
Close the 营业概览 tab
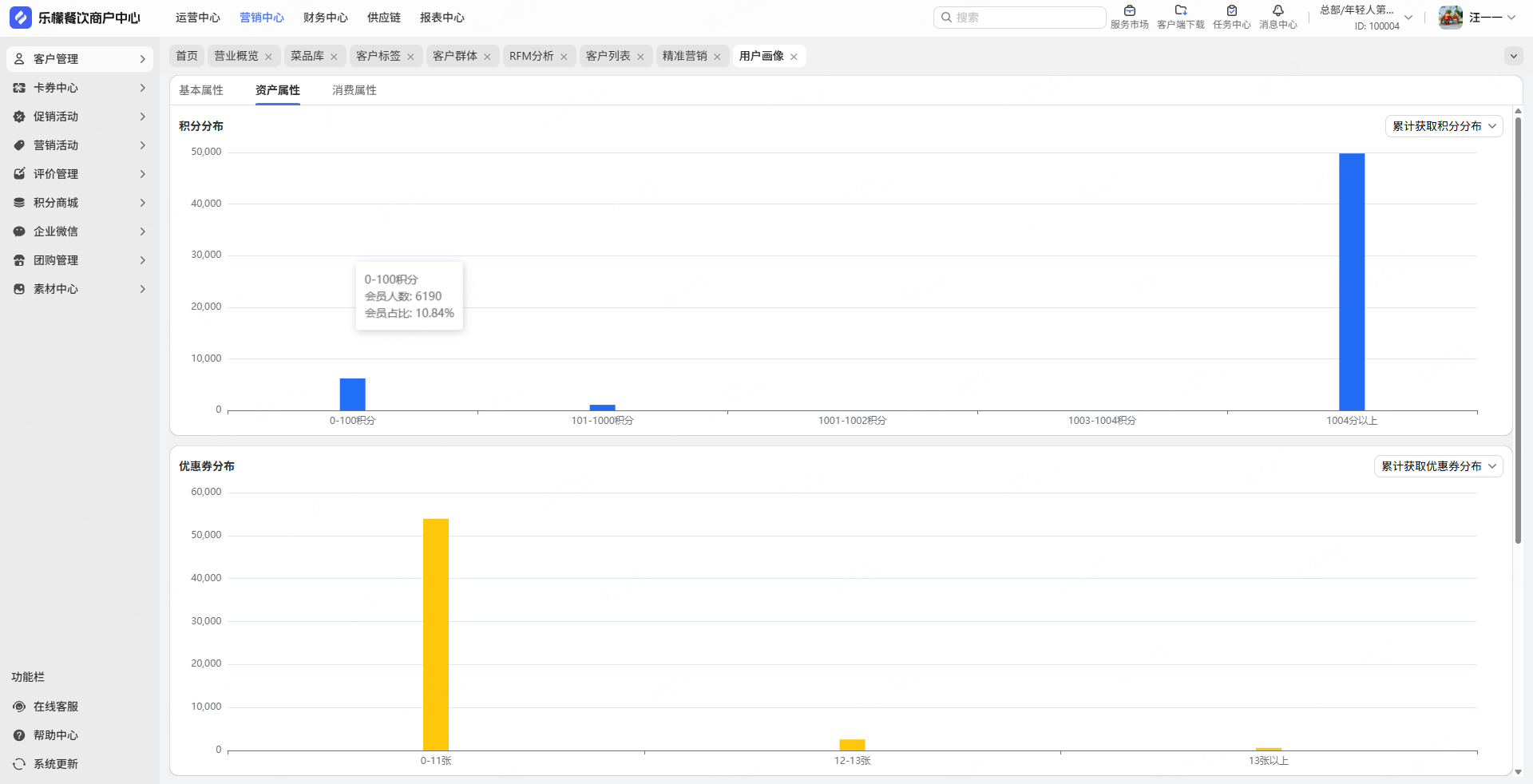point(268,57)
